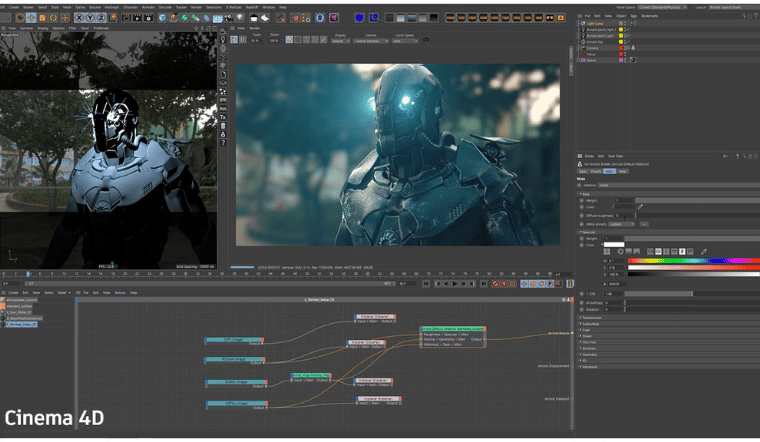Select the Robot object in Object Manager
This screenshot has width=760, height=442.
(591, 60)
